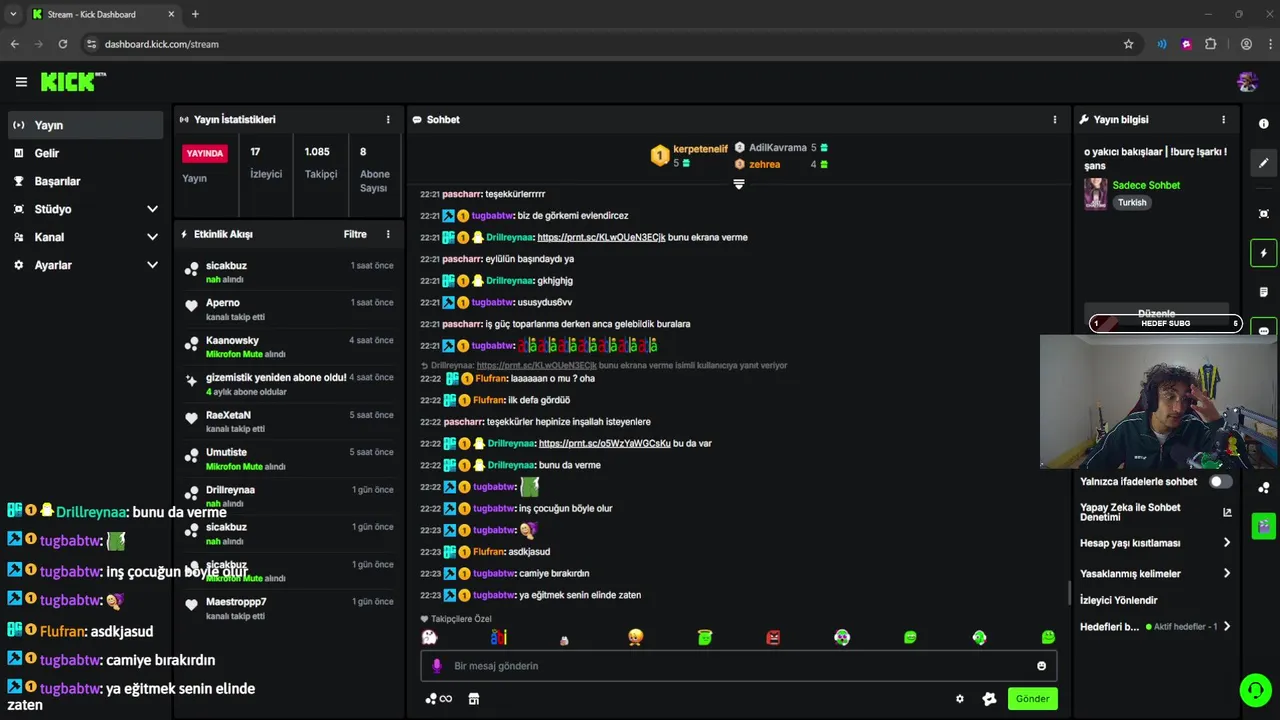Viewport: 1280px width, 720px height.
Task: Click the gizemistik yeniden abone oldu activity
Action: coord(288,384)
